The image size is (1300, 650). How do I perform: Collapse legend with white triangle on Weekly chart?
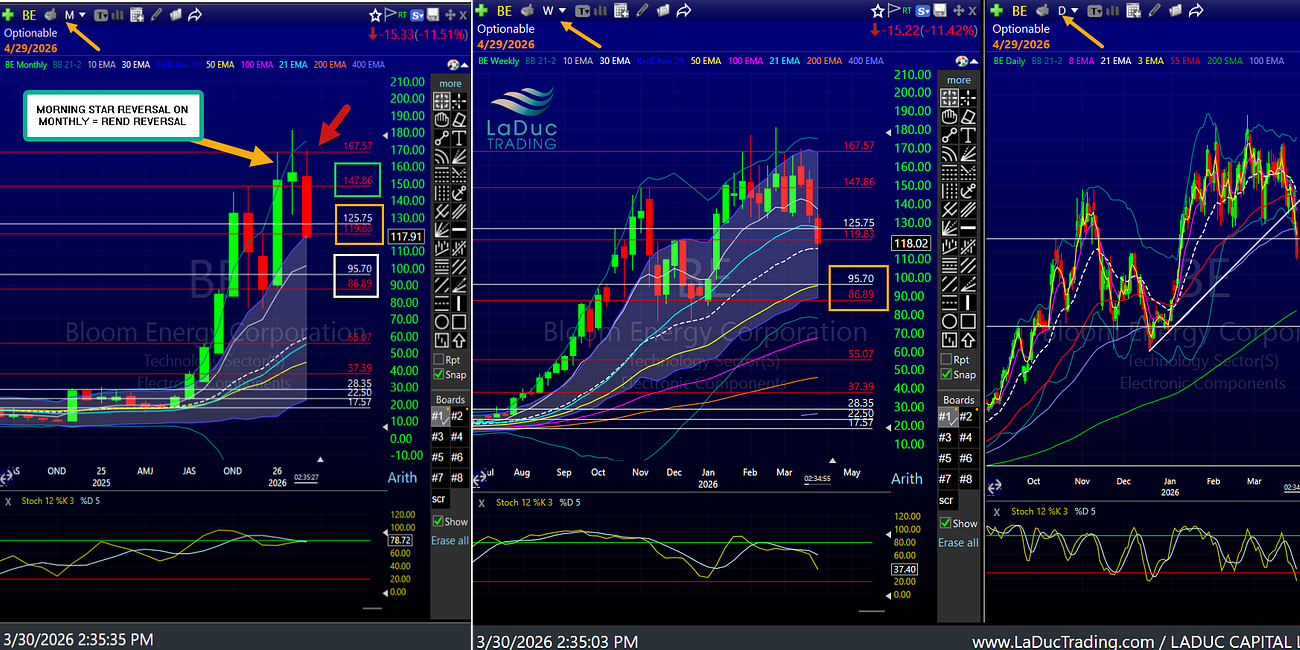click(x=975, y=61)
